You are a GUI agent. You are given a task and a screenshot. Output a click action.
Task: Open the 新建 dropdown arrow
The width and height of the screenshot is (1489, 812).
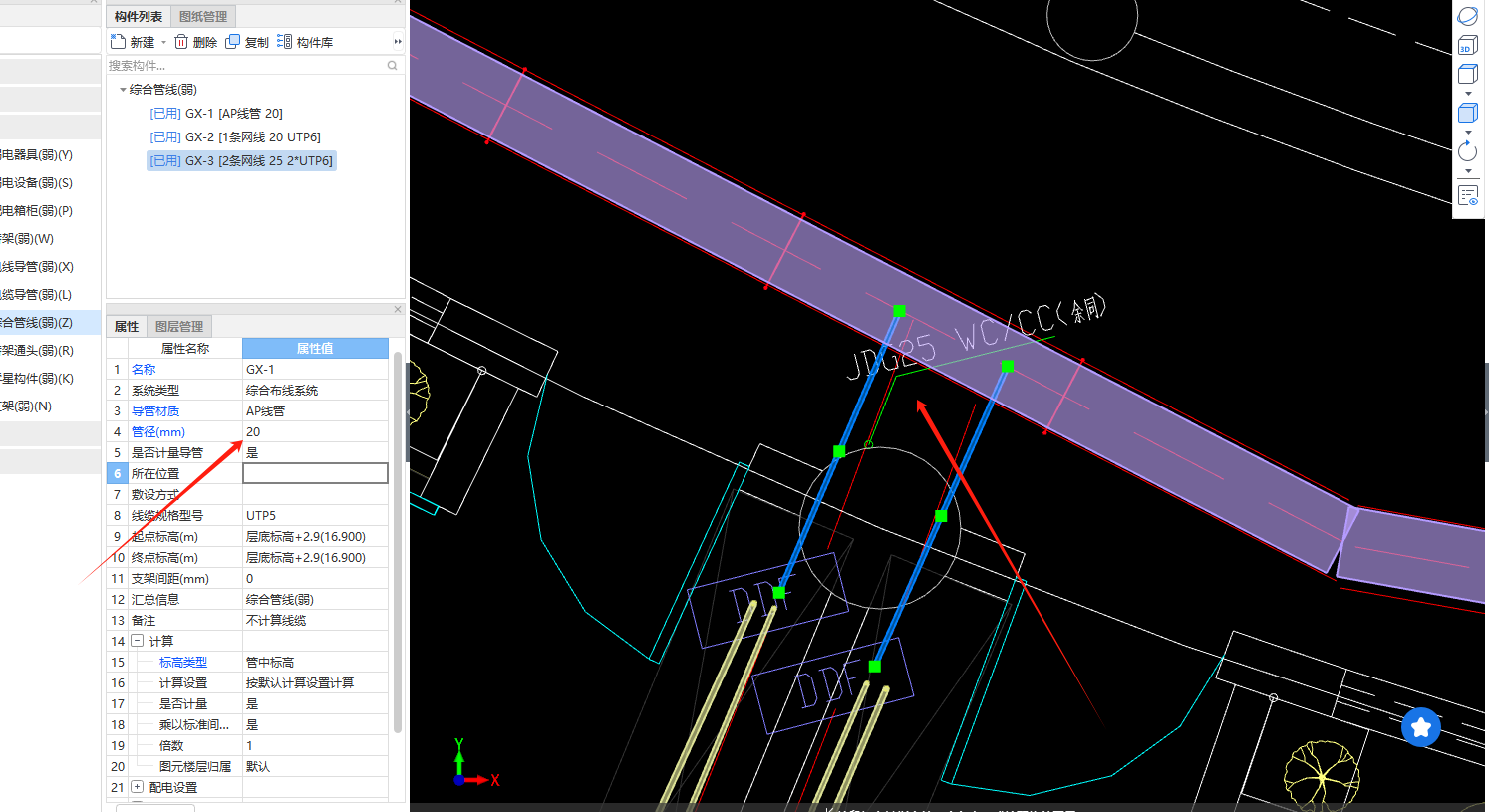coord(164,42)
